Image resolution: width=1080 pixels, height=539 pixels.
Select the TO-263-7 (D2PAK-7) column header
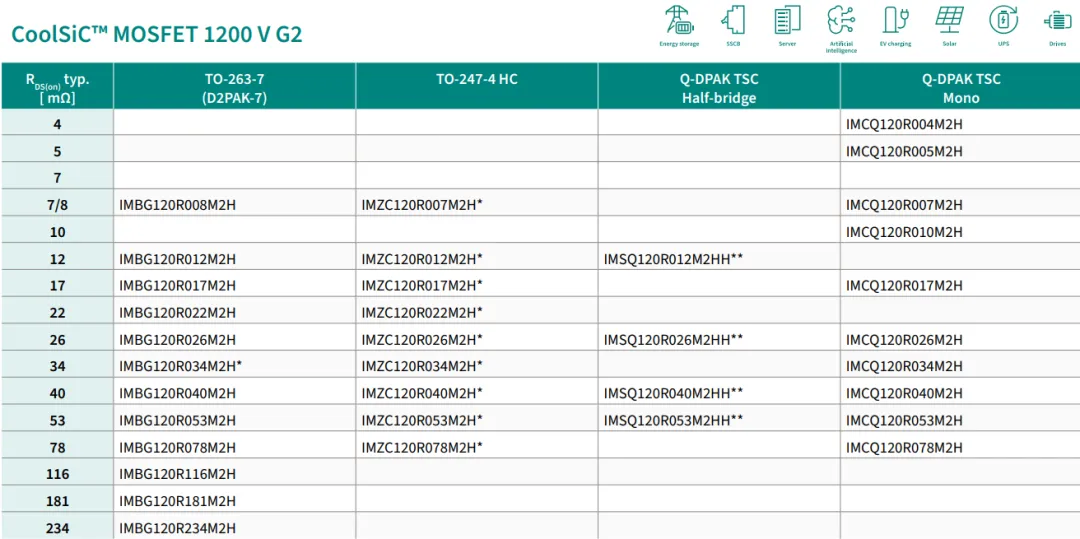pyautogui.click(x=235, y=87)
